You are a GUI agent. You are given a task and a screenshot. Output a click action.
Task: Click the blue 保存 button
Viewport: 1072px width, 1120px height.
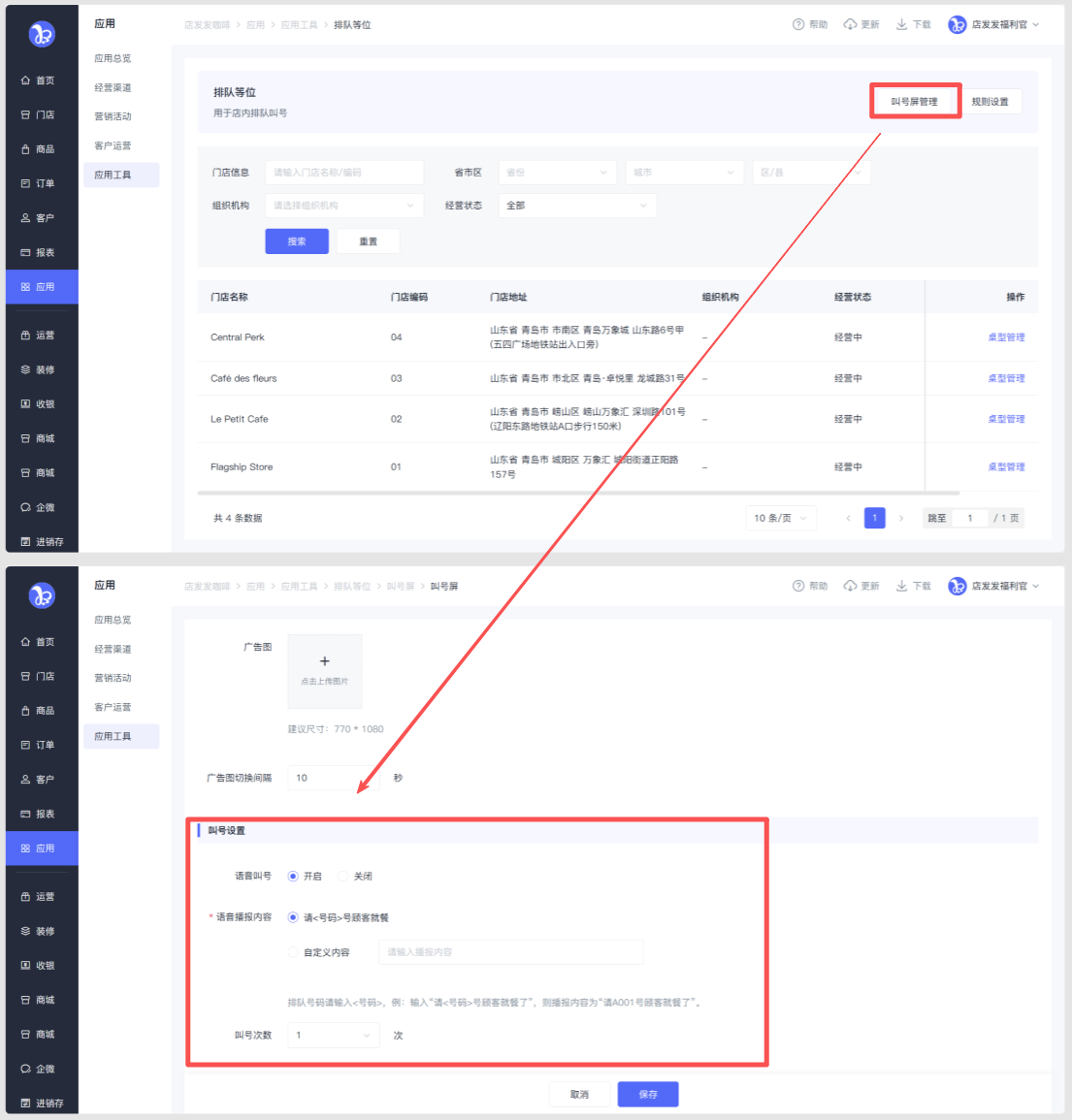(x=648, y=1094)
